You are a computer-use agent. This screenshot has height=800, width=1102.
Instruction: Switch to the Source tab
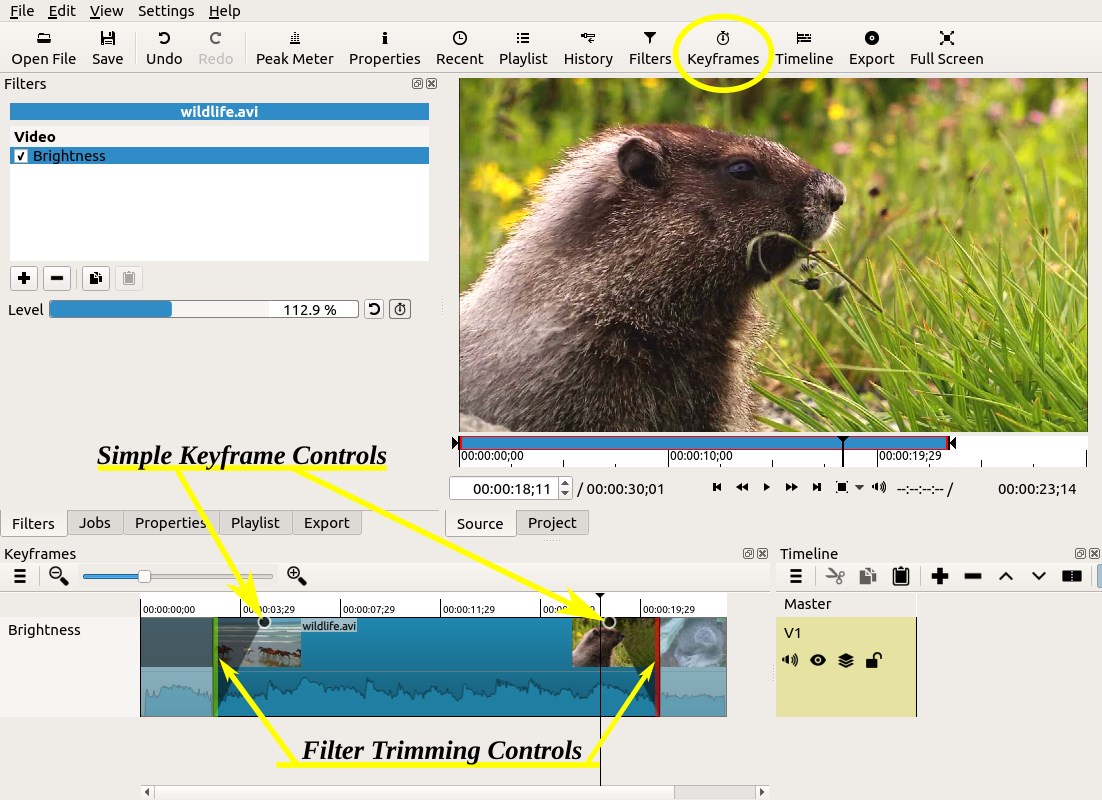point(479,523)
